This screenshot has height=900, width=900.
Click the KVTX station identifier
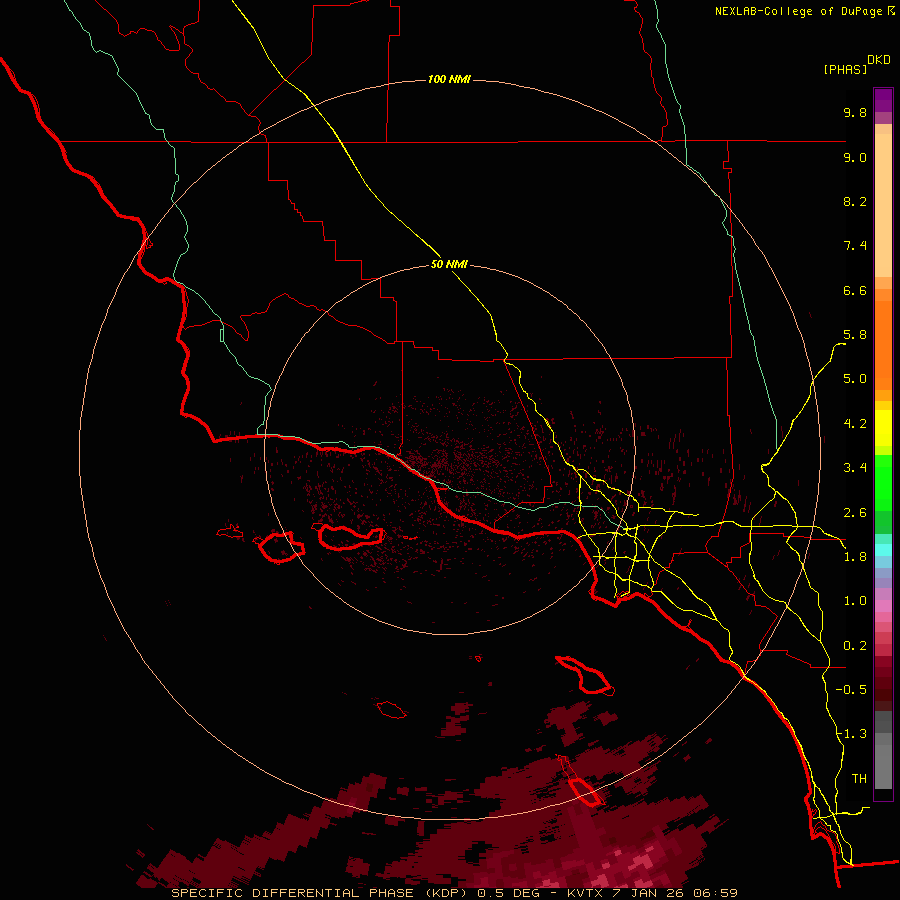586,893
